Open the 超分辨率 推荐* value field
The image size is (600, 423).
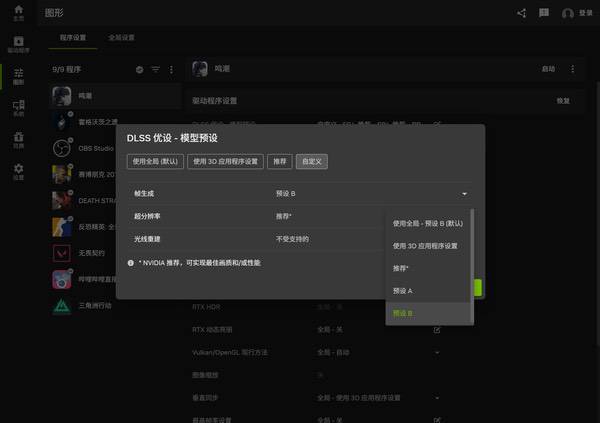click(x=284, y=216)
